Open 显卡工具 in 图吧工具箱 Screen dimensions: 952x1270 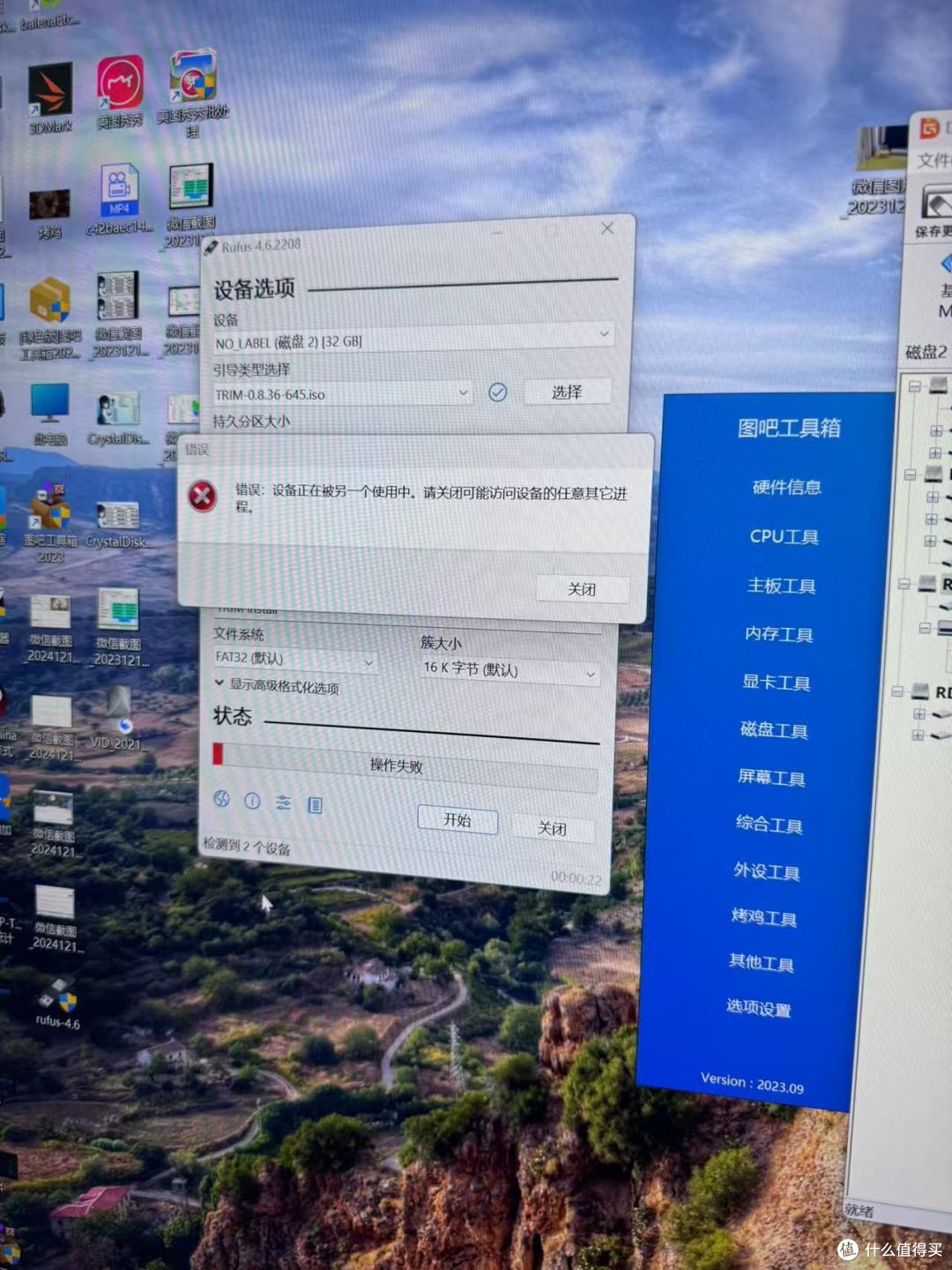coord(776,683)
